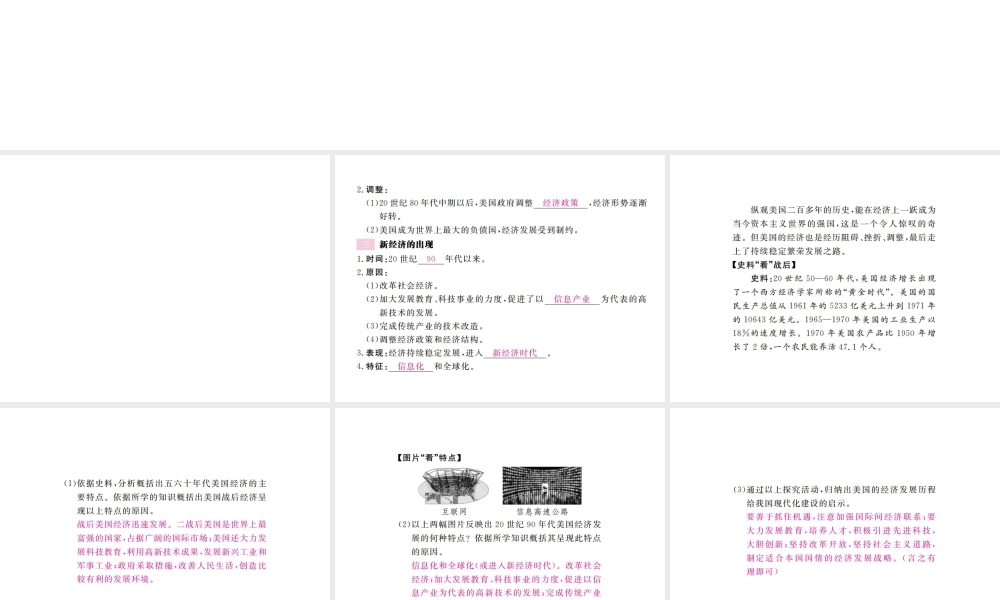Viewport: 1000px width, 600px height.
Task: Click the pink fill-in answer '经济政策'
Action: 560,203
